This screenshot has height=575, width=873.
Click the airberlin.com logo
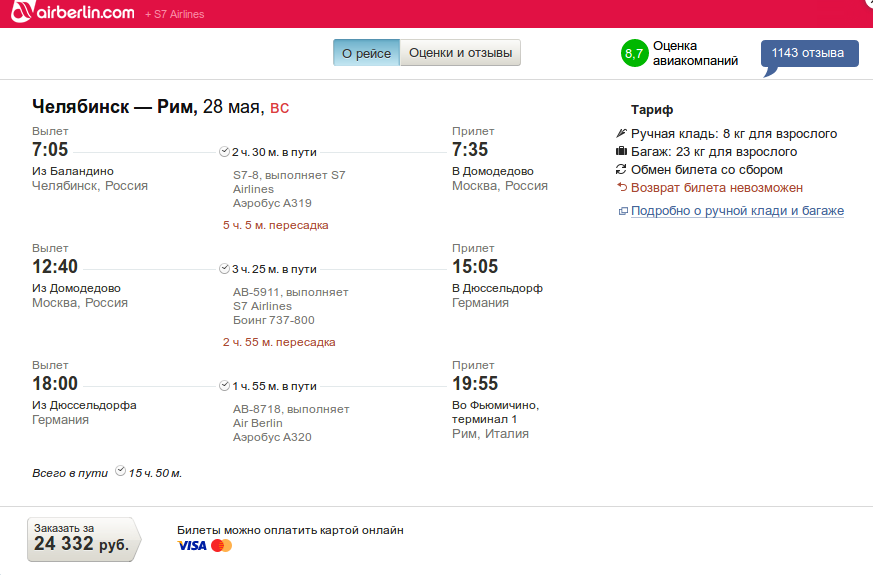[x=72, y=11]
